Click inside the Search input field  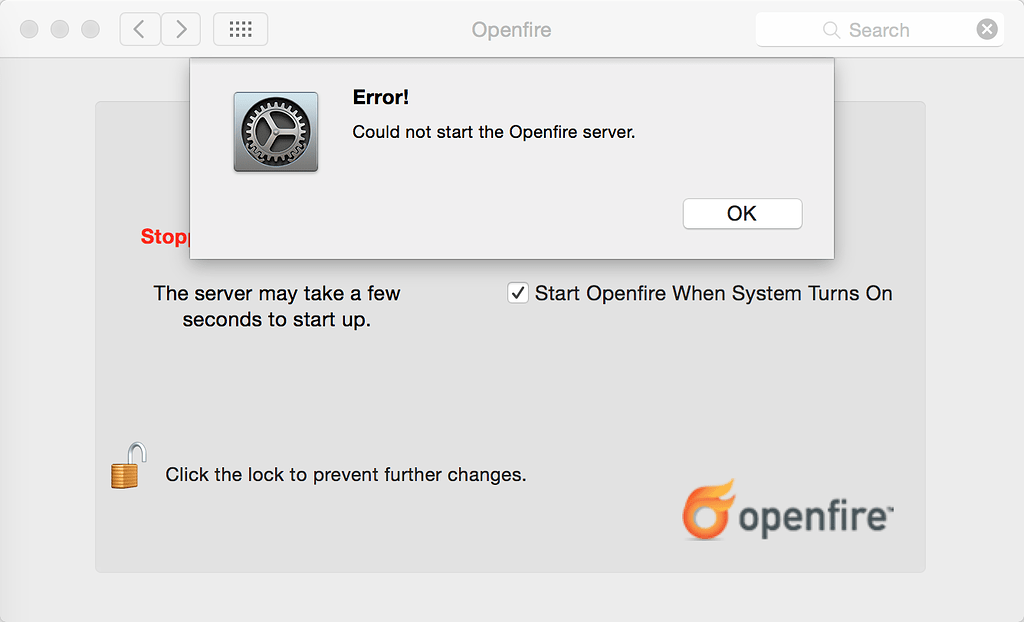tap(890, 30)
